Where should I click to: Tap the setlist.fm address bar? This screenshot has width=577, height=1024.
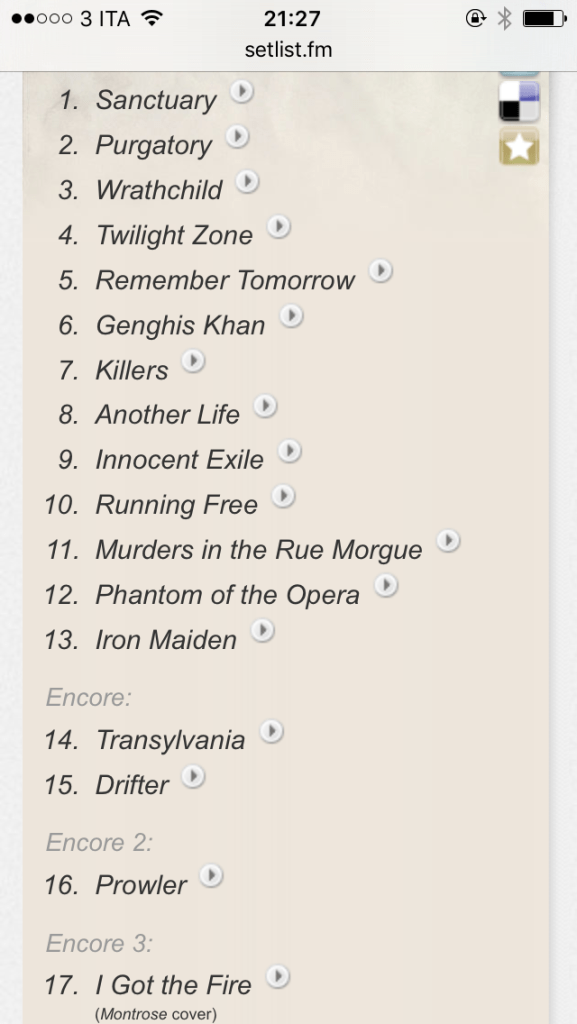[288, 47]
